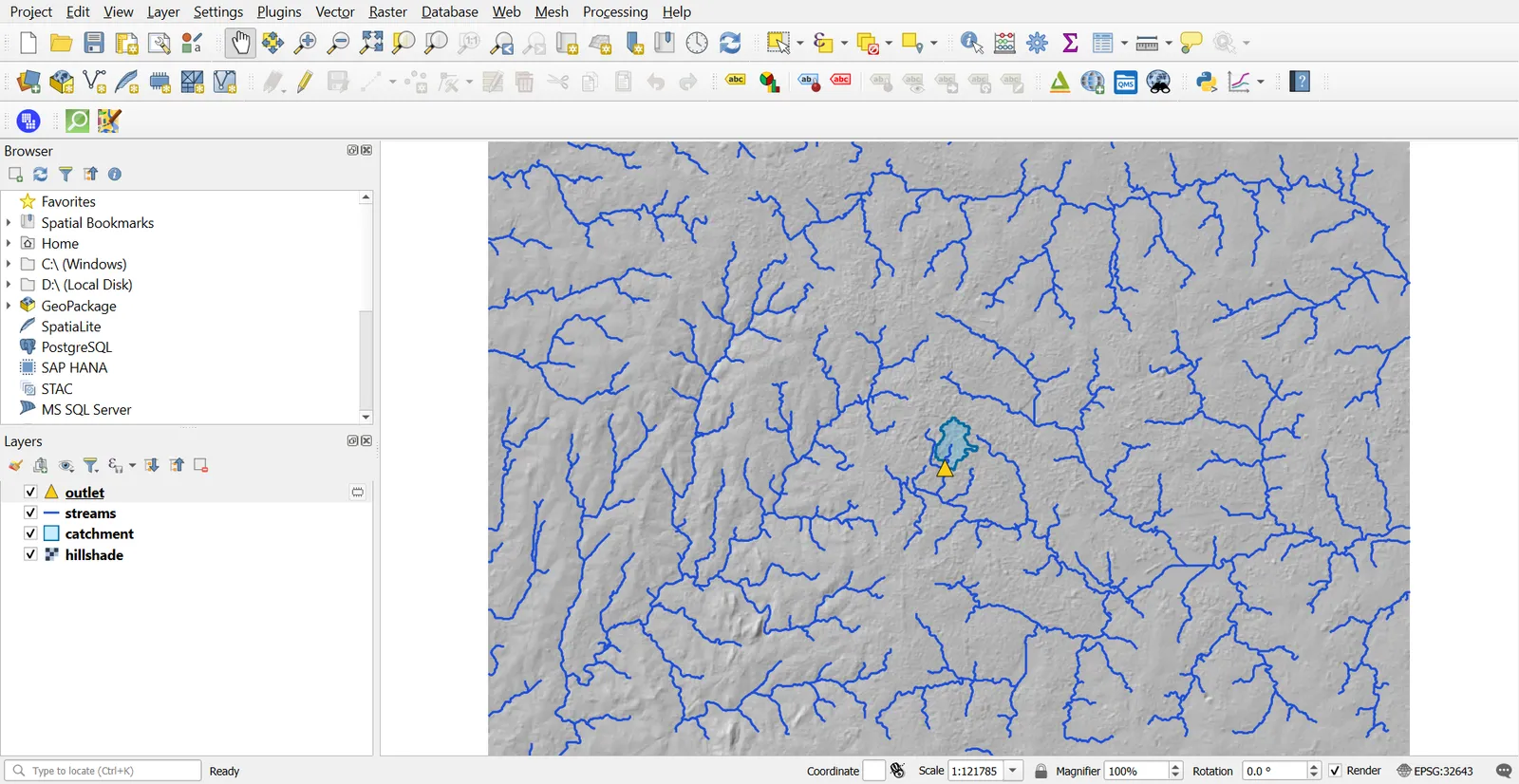Select the Pan Map hand tool
Image resolution: width=1519 pixels, height=784 pixels.
coord(241,43)
